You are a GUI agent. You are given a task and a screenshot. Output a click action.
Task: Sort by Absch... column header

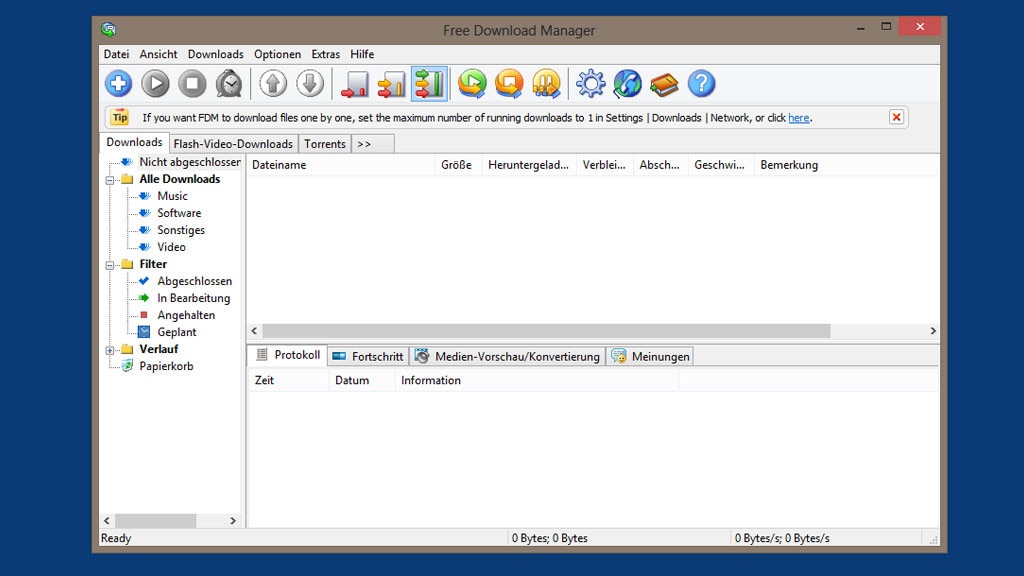661,165
